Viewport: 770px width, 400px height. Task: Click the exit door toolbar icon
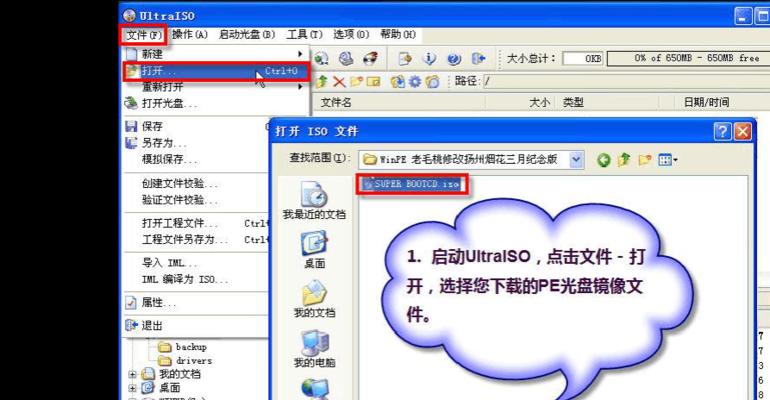point(478,58)
